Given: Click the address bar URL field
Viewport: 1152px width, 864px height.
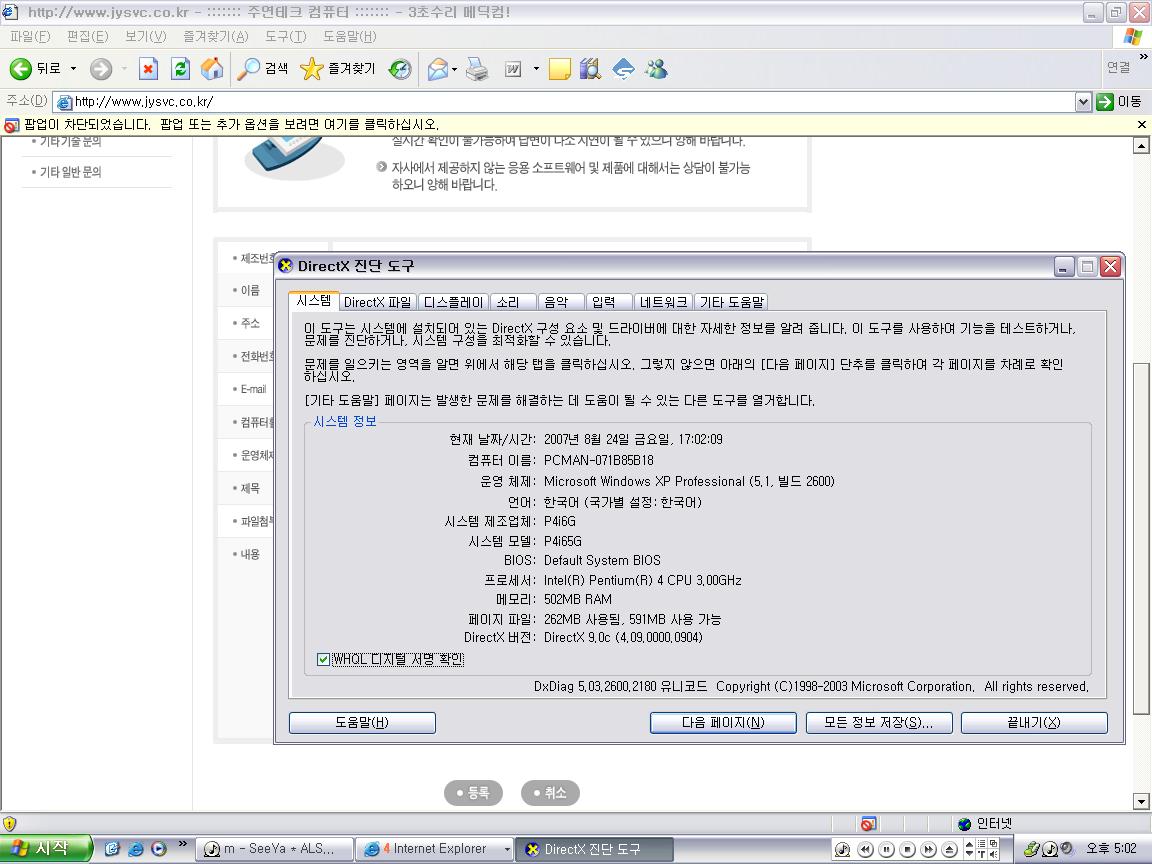Looking at the screenshot, I should coord(564,102).
